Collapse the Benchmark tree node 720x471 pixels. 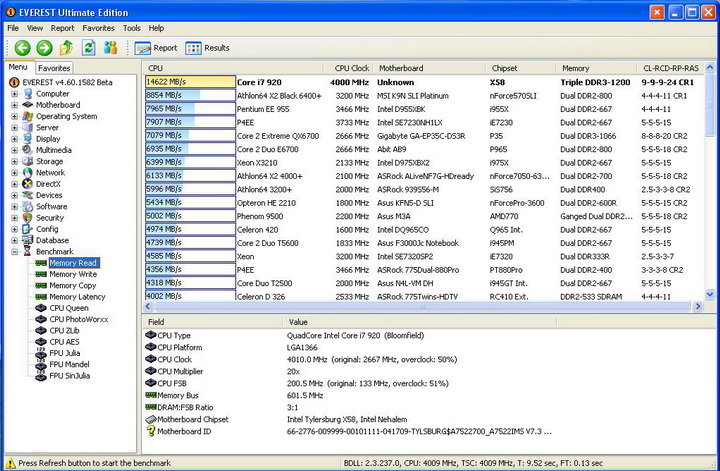point(14,252)
